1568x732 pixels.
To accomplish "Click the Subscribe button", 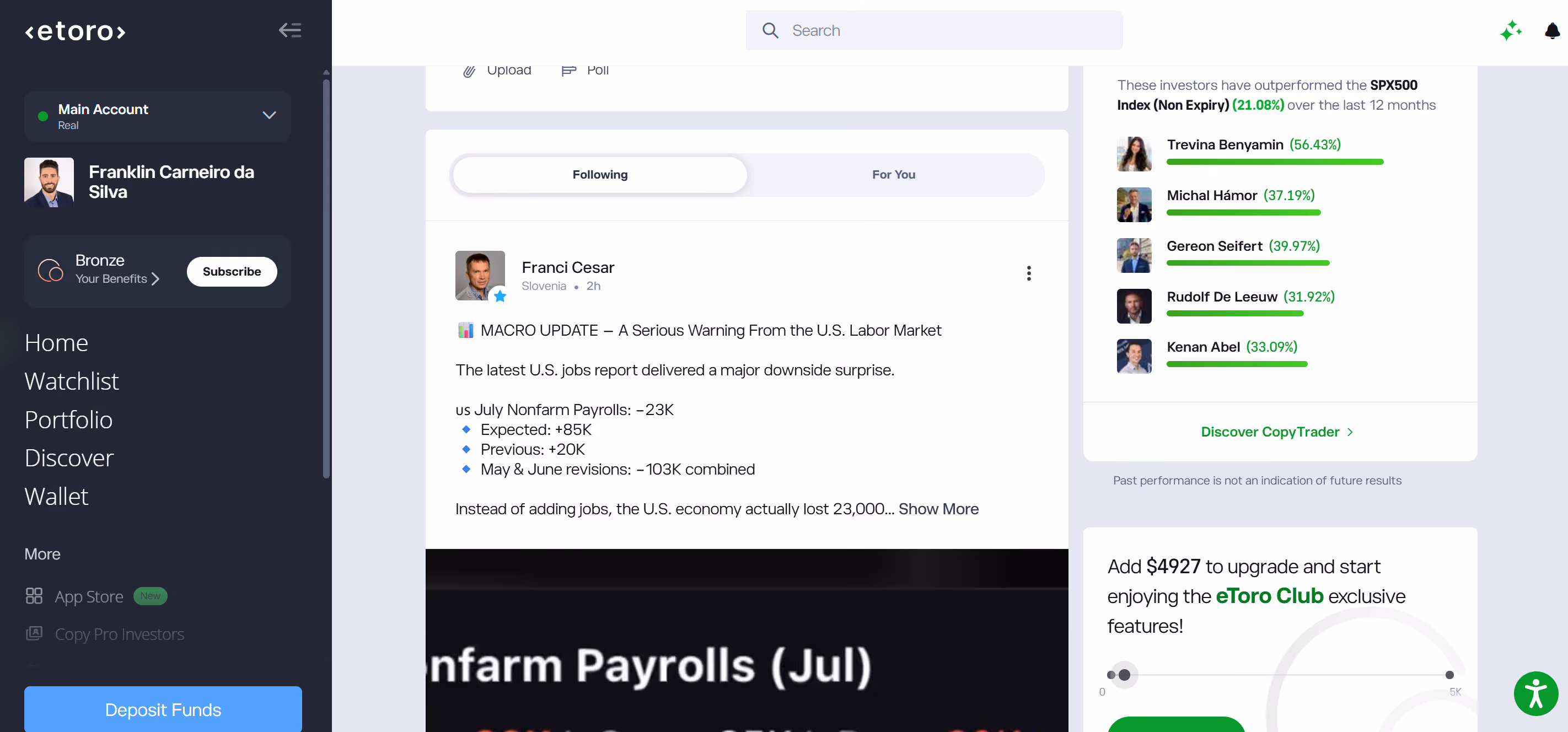I will point(232,271).
